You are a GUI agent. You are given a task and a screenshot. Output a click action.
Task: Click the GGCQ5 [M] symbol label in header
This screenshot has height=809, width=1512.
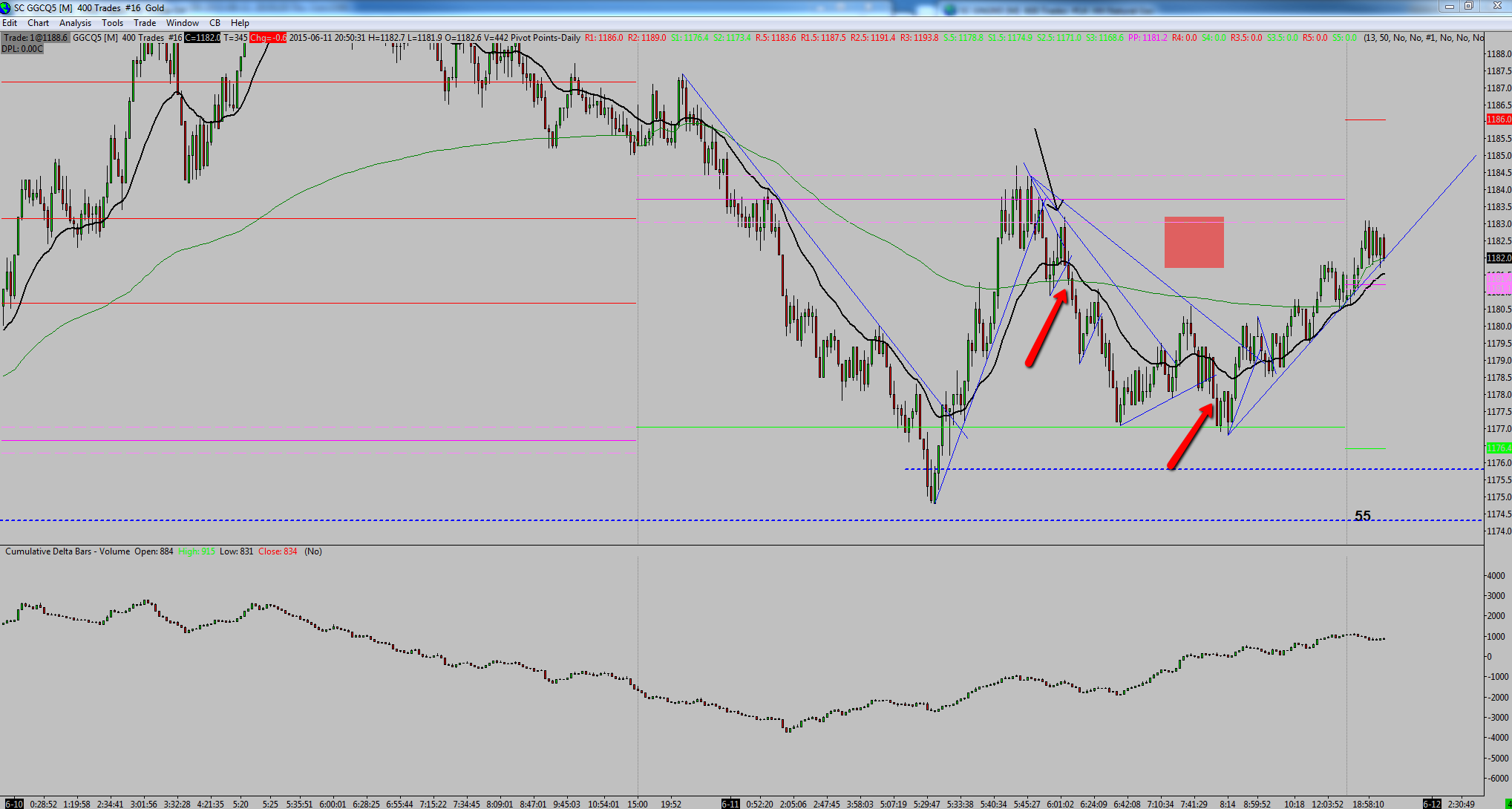click(96, 38)
